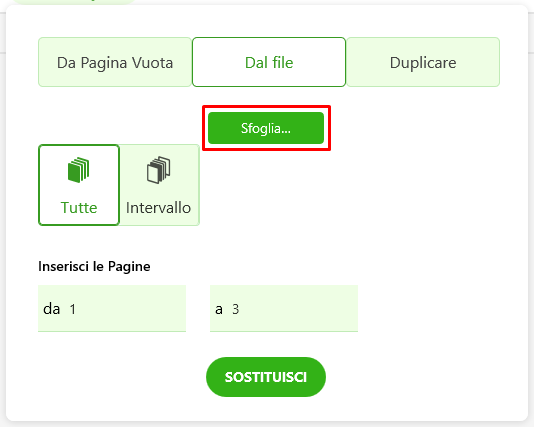
Task: Click the green pill element above the dialog
Action: pos(74,2)
